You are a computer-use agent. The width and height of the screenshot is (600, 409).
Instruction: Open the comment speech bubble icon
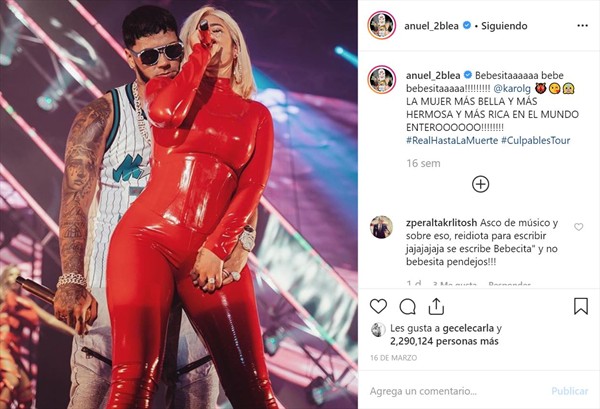[x=408, y=306]
